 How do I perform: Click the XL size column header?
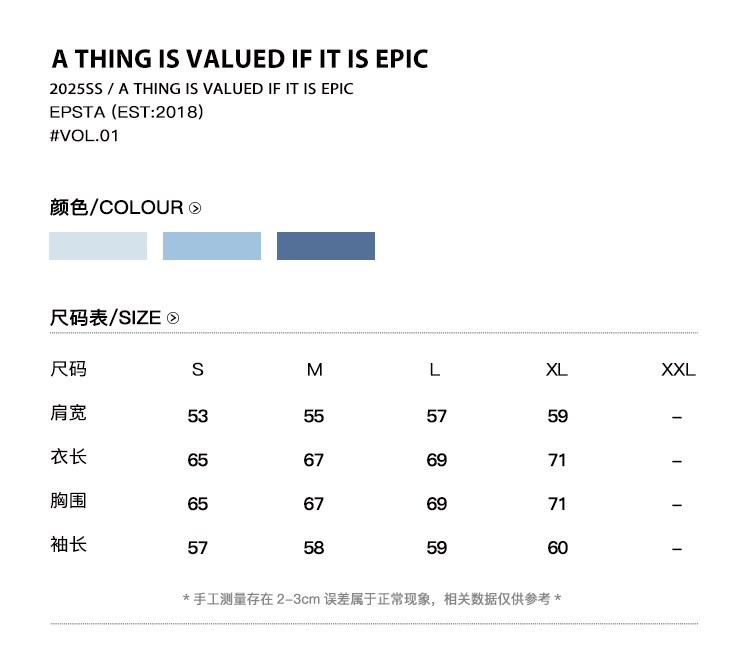[x=557, y=370]
